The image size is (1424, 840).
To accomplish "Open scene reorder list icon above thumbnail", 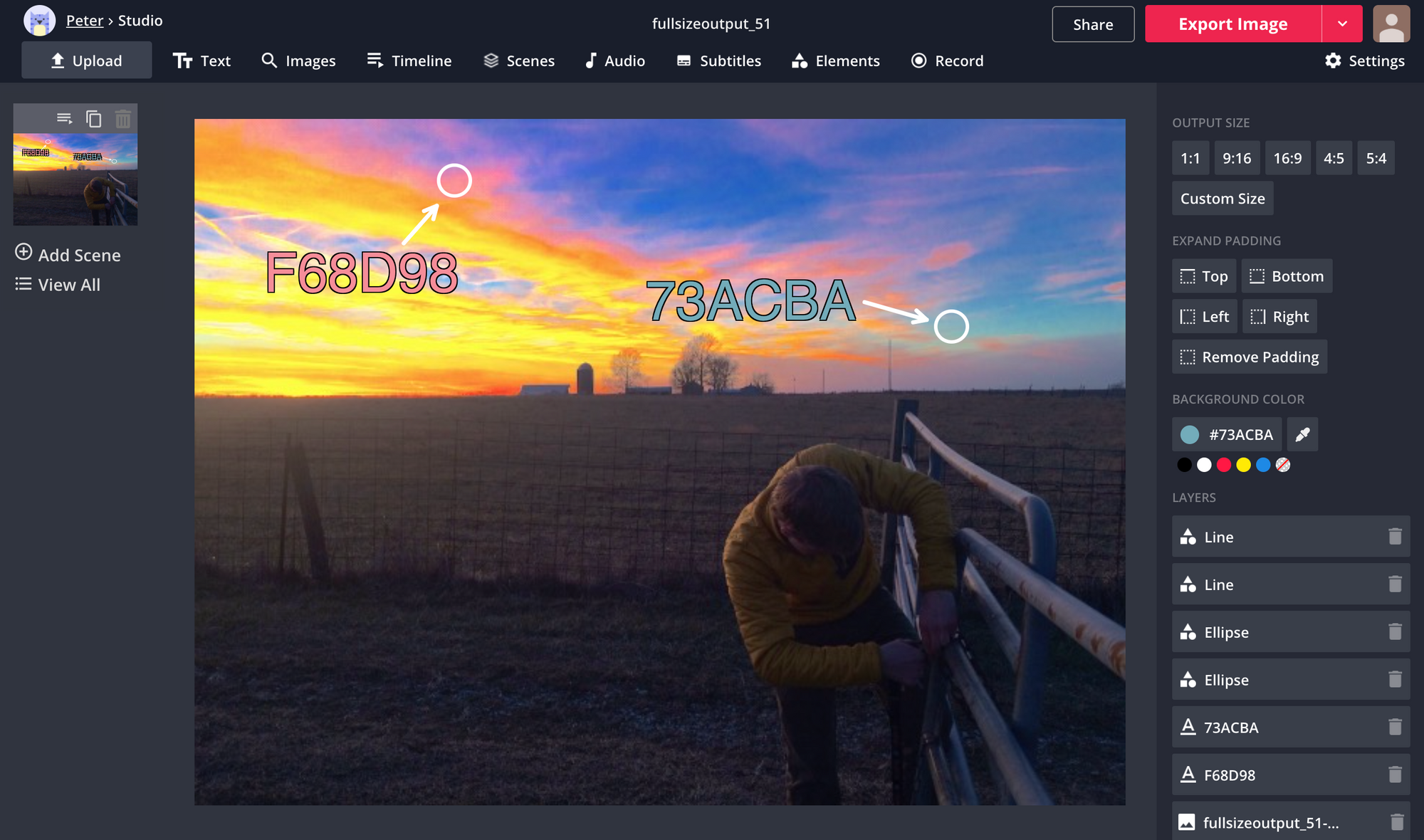I will click(x=64, y=118).
